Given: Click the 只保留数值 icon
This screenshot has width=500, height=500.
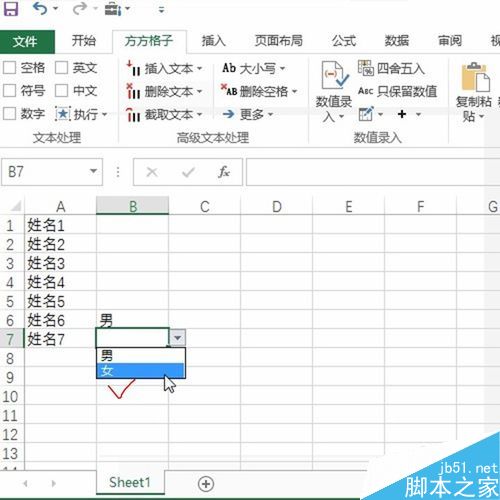Looking at the screenshot, I should 366,91.
